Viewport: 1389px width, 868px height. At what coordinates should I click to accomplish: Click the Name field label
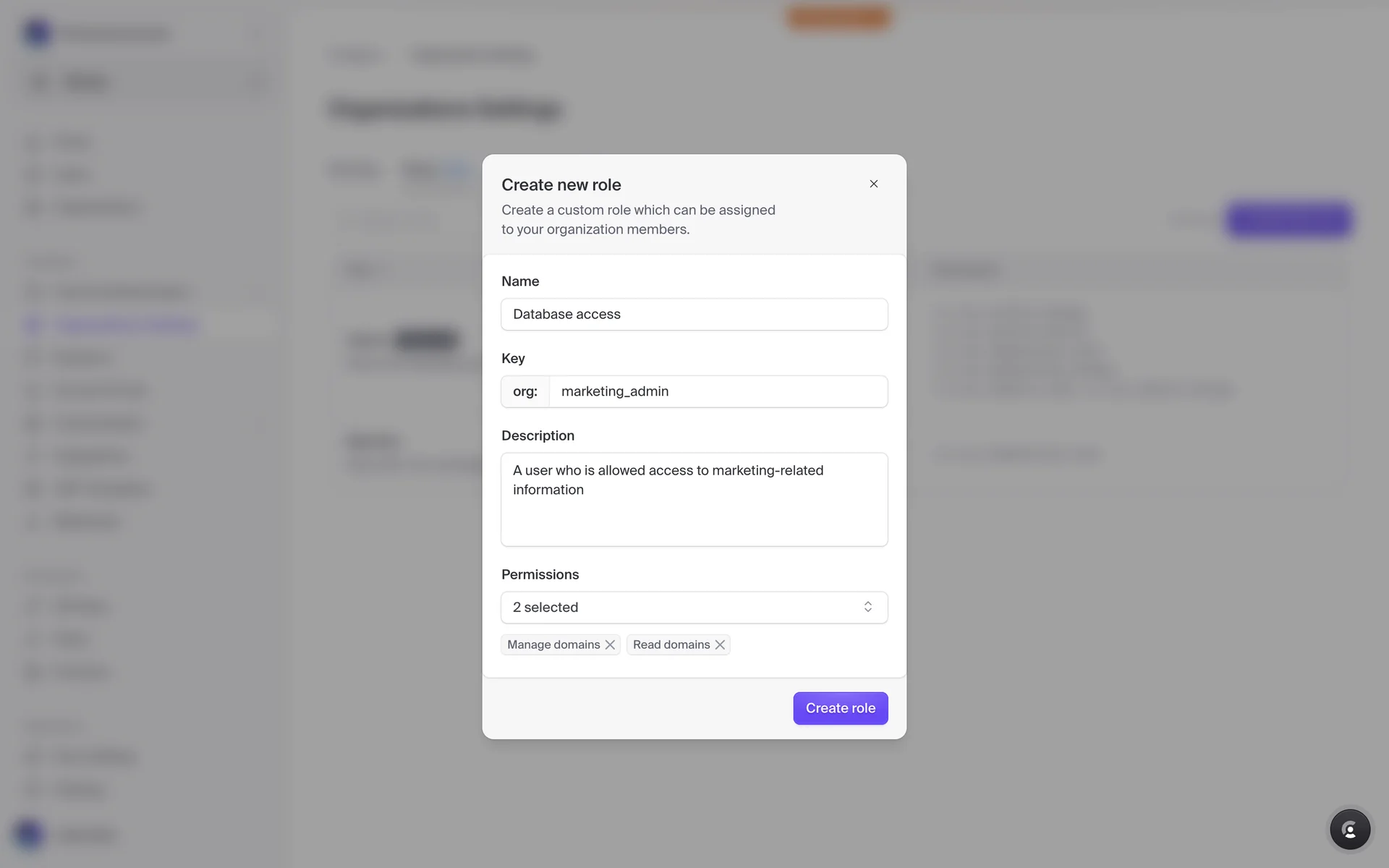click(520, 281)
